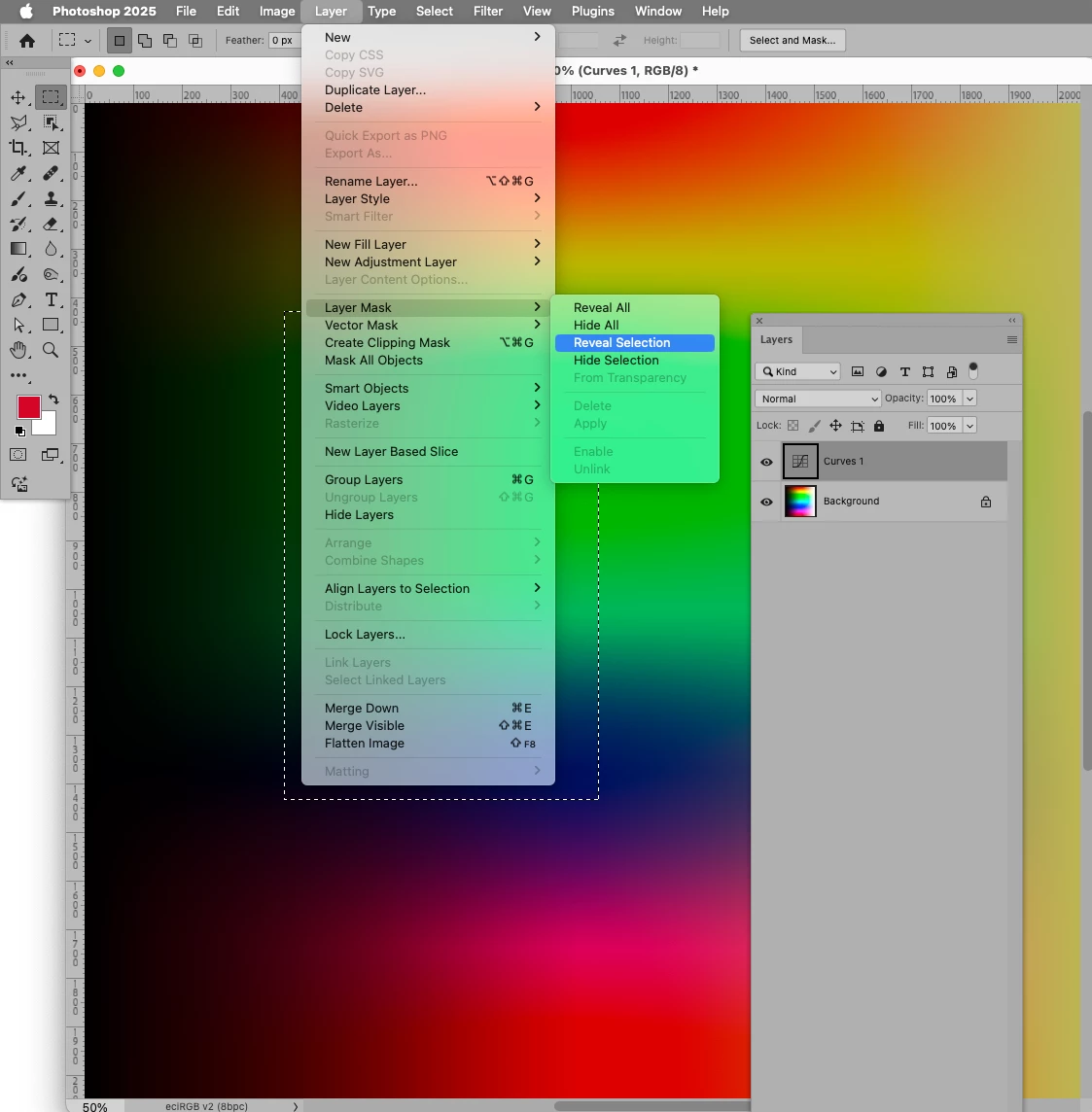Click the white background color swatch
This screenshot has width=1092, height=1112.
pyautogui.click(x=47, y=426)
